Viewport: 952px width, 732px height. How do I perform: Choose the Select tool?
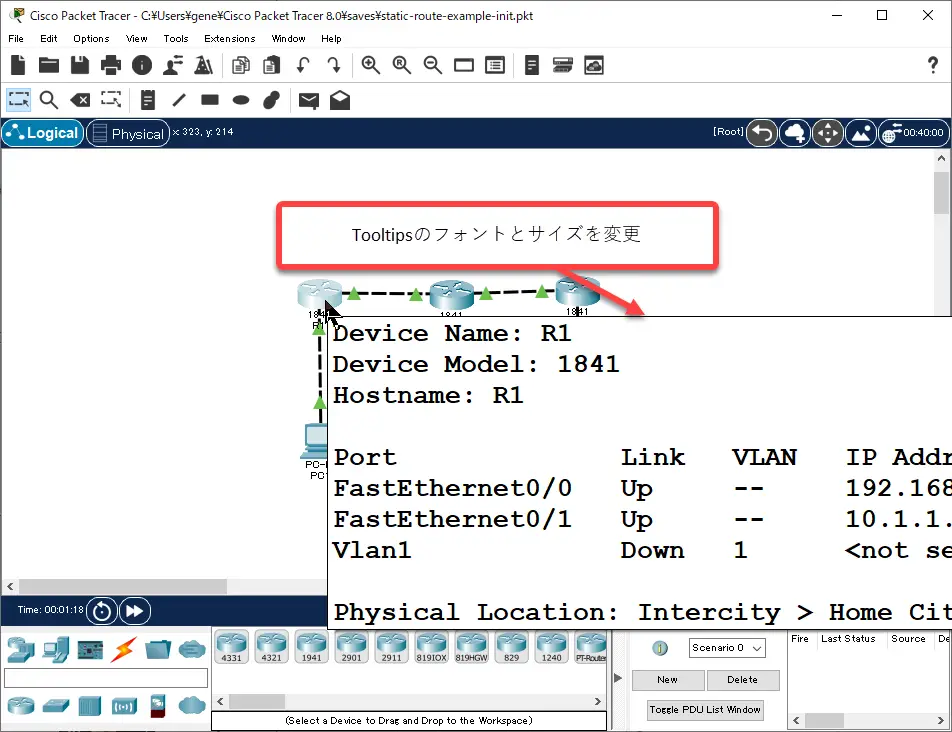coord(18,100)
